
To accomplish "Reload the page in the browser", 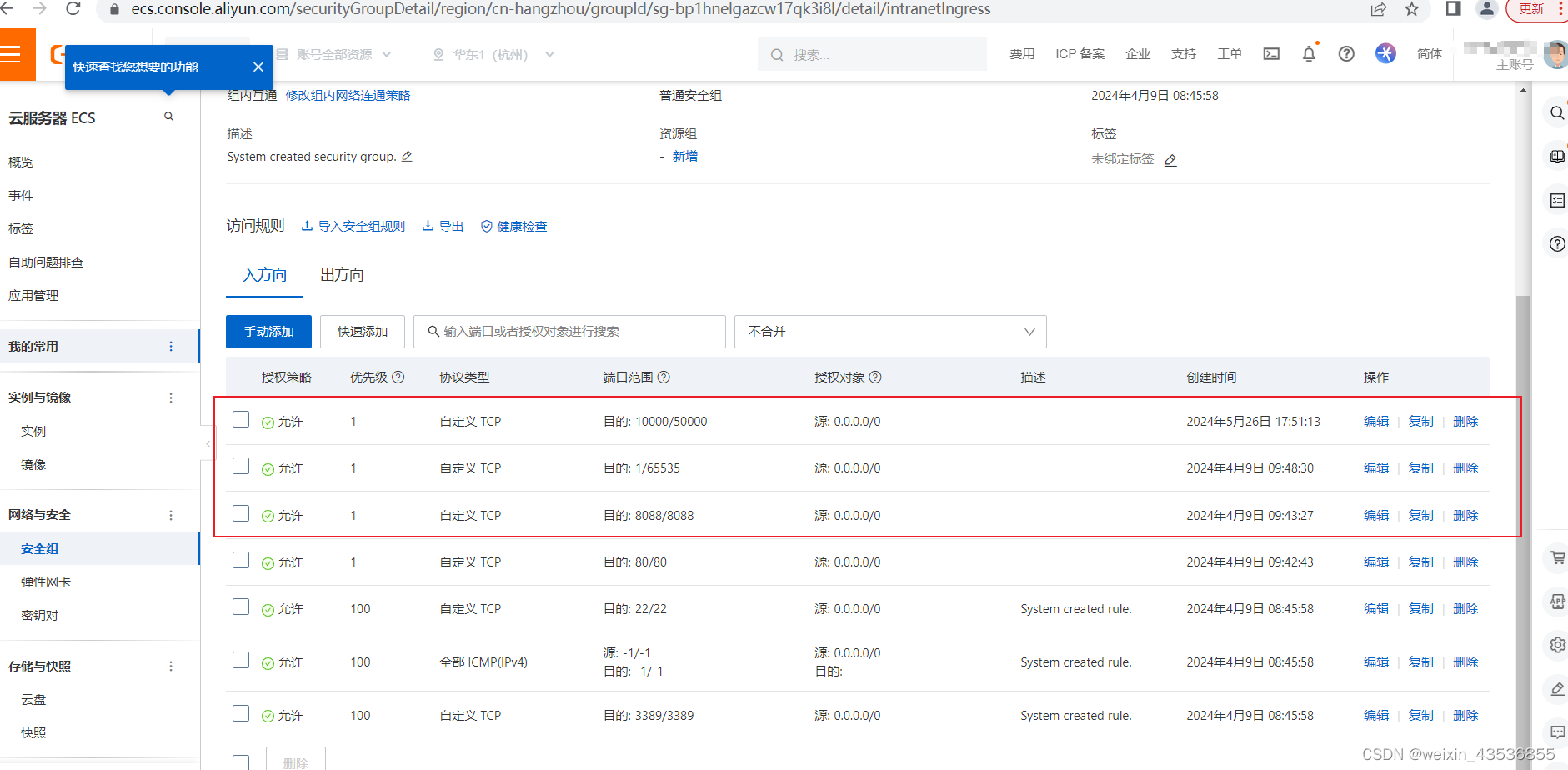I will pyautogui.click(x=73, y=9).
